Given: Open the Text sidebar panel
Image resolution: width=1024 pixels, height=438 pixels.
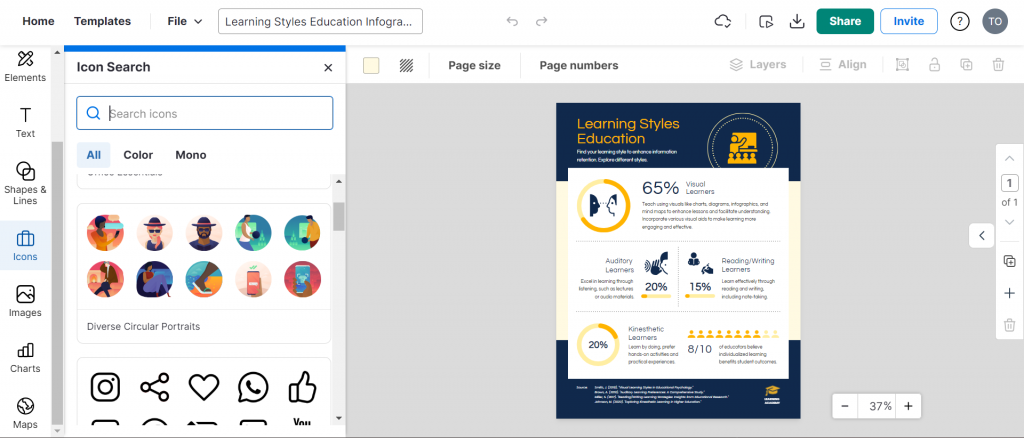Looking at the screenshot, I should pos(25,123).
